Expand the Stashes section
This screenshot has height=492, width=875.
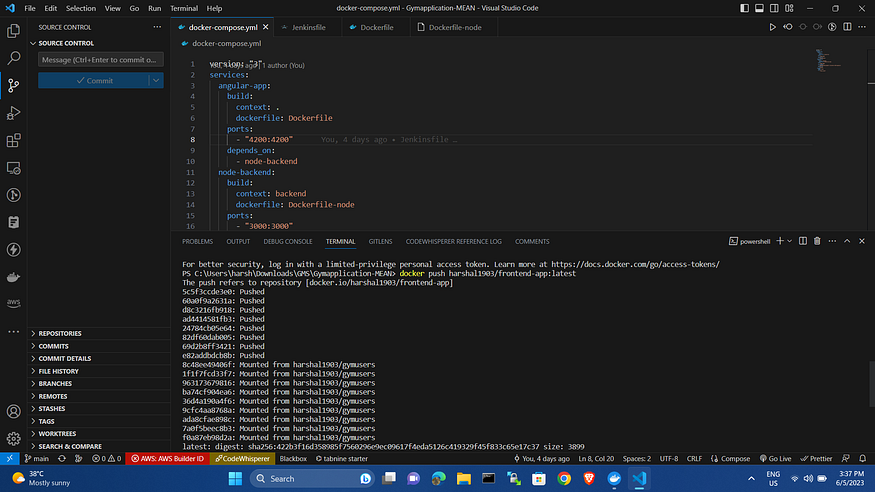(x=99, y=409)
